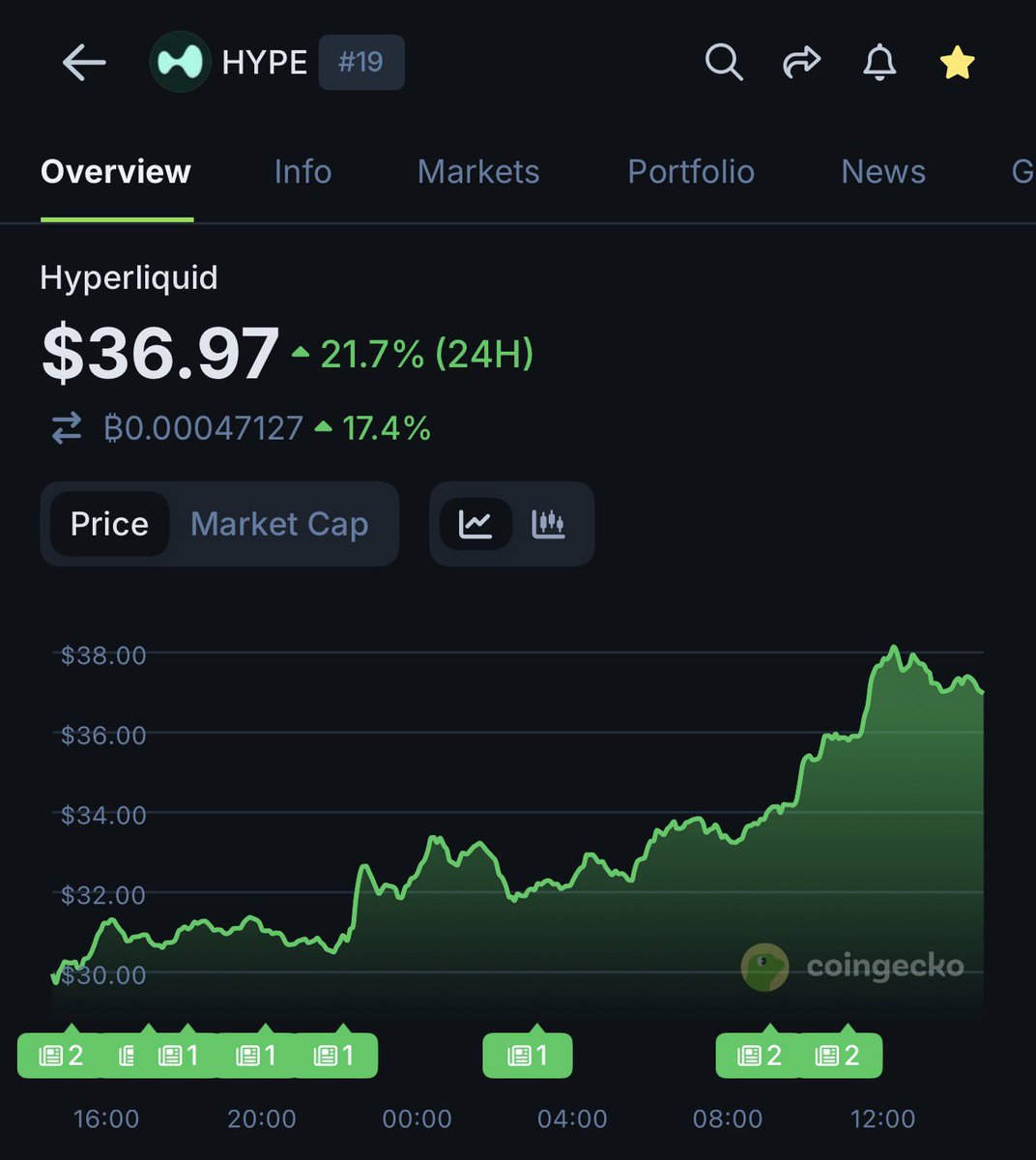Screen dimensions: 1036x1160
Task: Tap the #19 rank badge
Action: point(360,63)
